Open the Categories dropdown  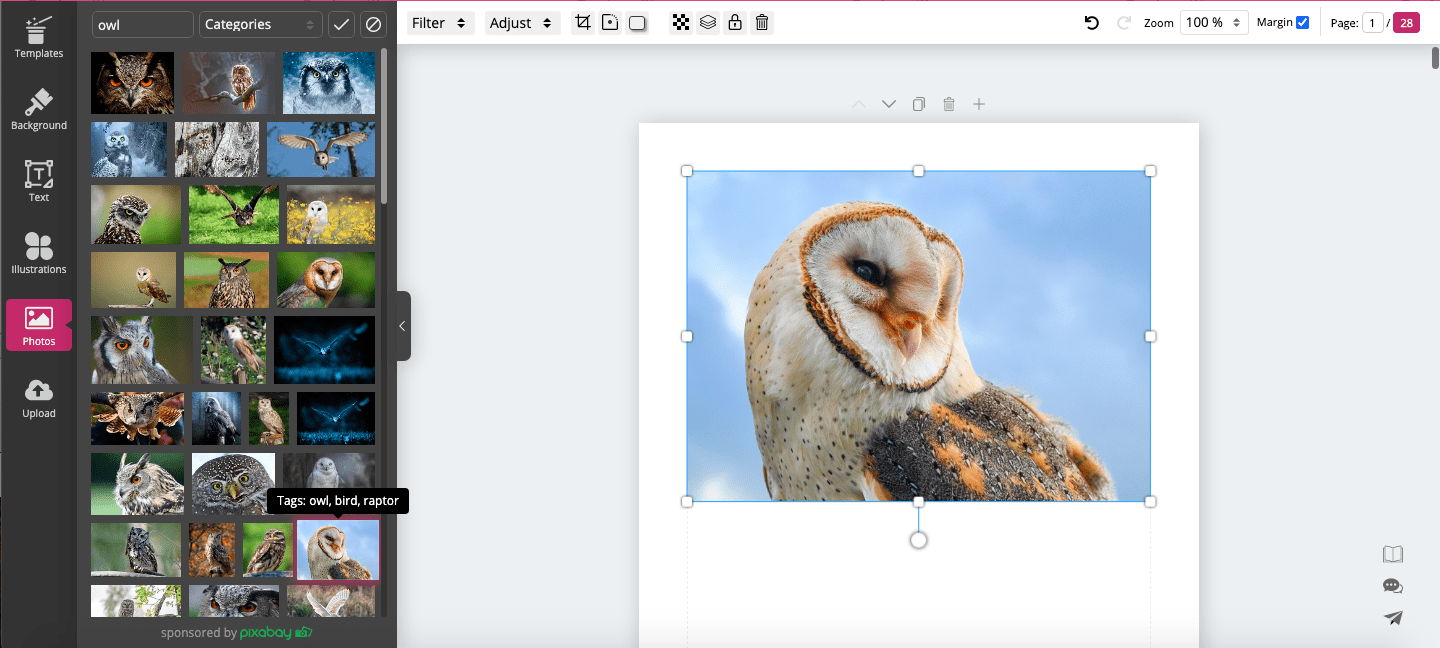(261, 24)
